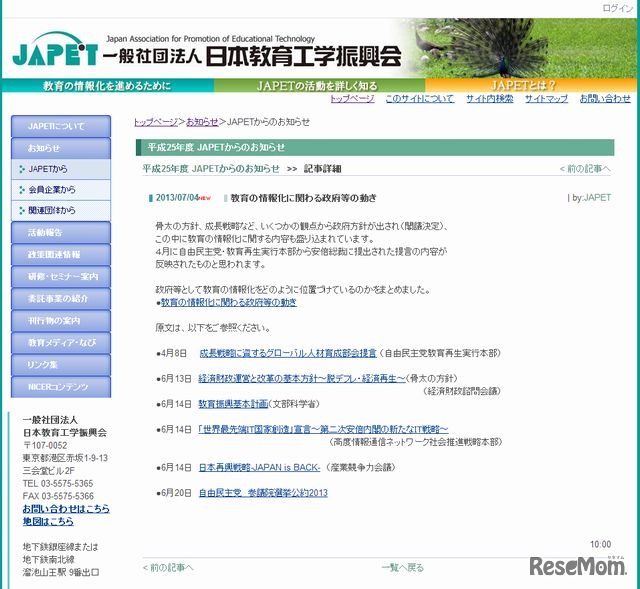Click the upper ＜前の記事へ link

585,169
